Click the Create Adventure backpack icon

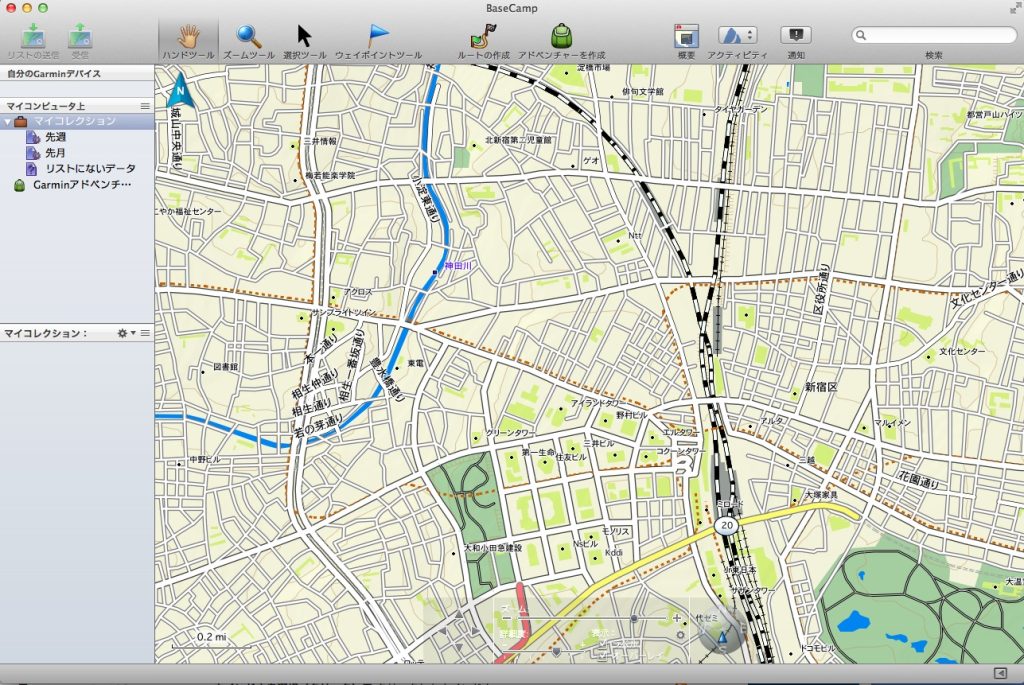[561, 36]
